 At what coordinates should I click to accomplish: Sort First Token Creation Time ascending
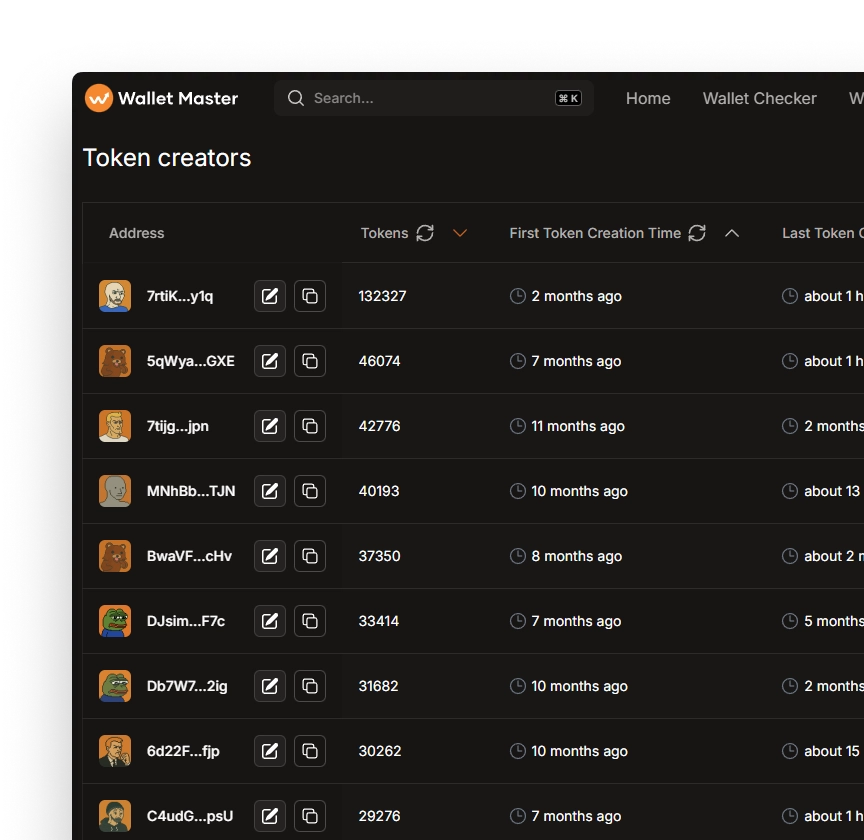coord(732,233)
